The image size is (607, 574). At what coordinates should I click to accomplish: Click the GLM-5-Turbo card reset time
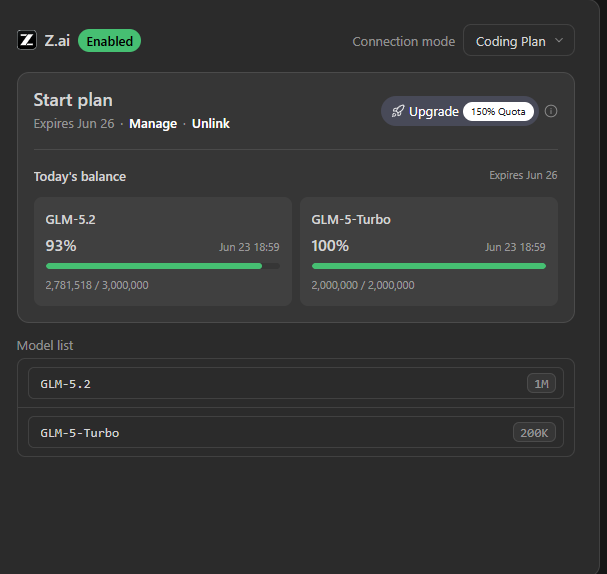[x=515, y=247]
